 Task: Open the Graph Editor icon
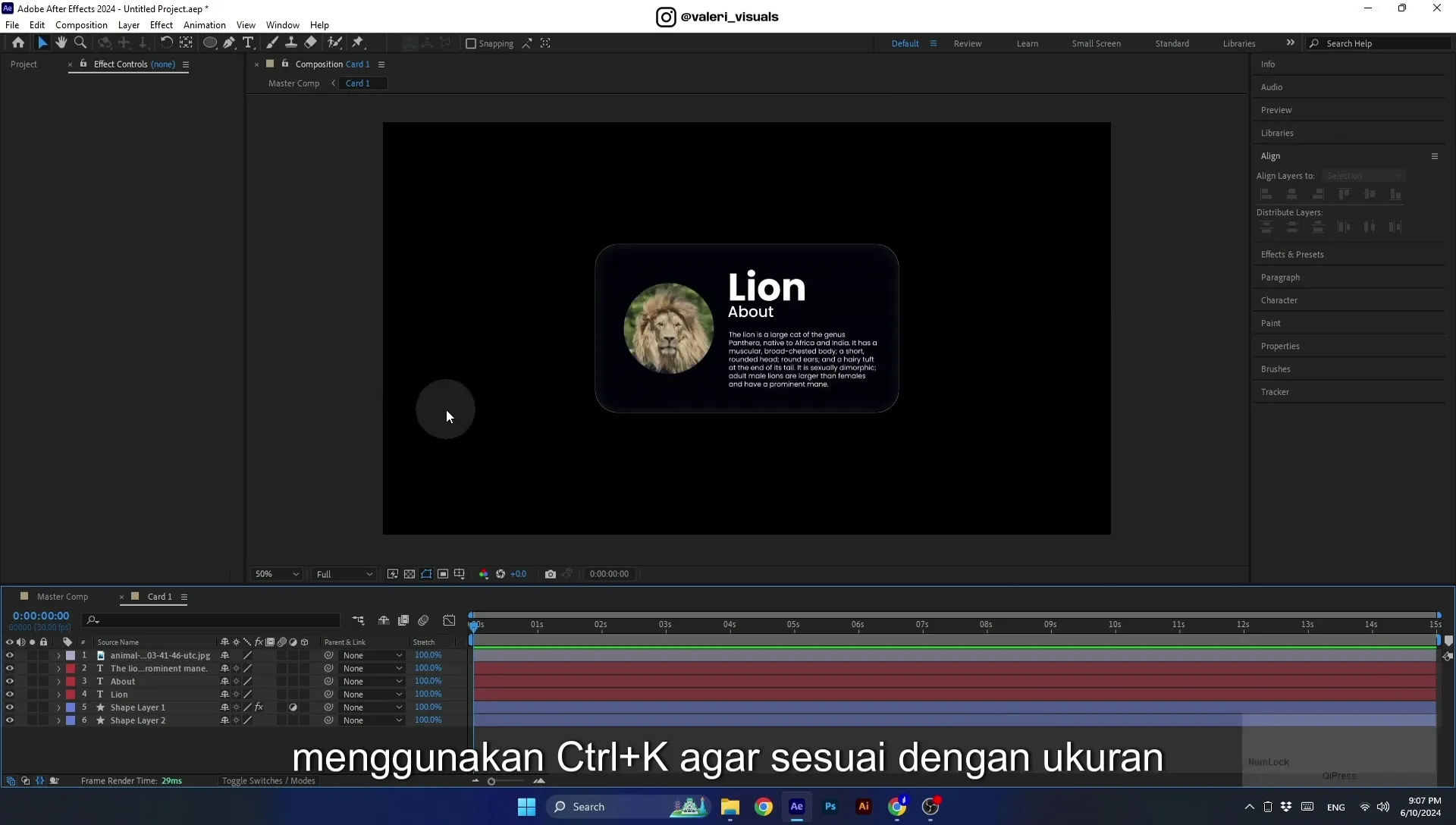pyautogui.click(x=449, y=620)
